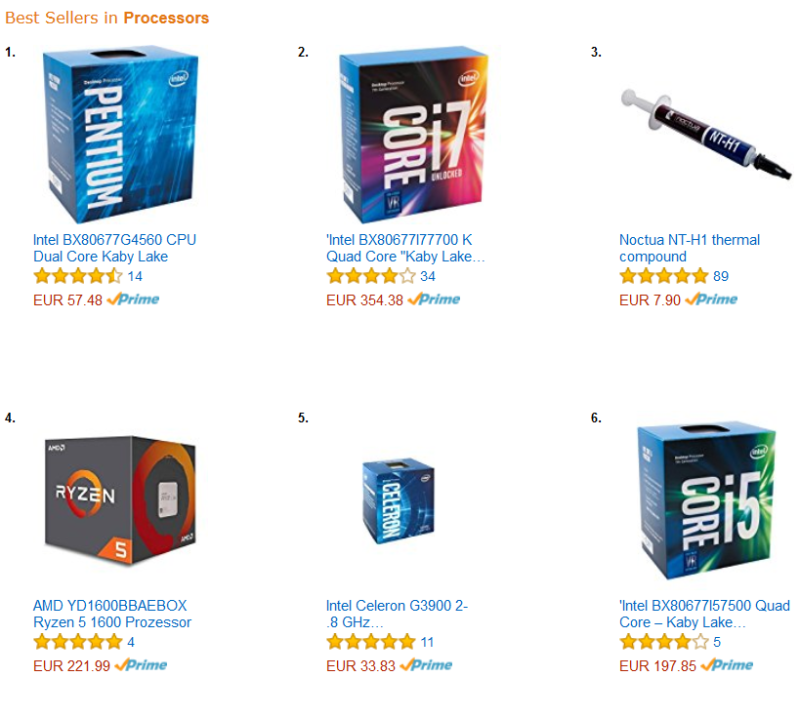Open the Noctua NT-H1 thermal compound link
Screen dimensions: 800x717
(x=690, y=248)
